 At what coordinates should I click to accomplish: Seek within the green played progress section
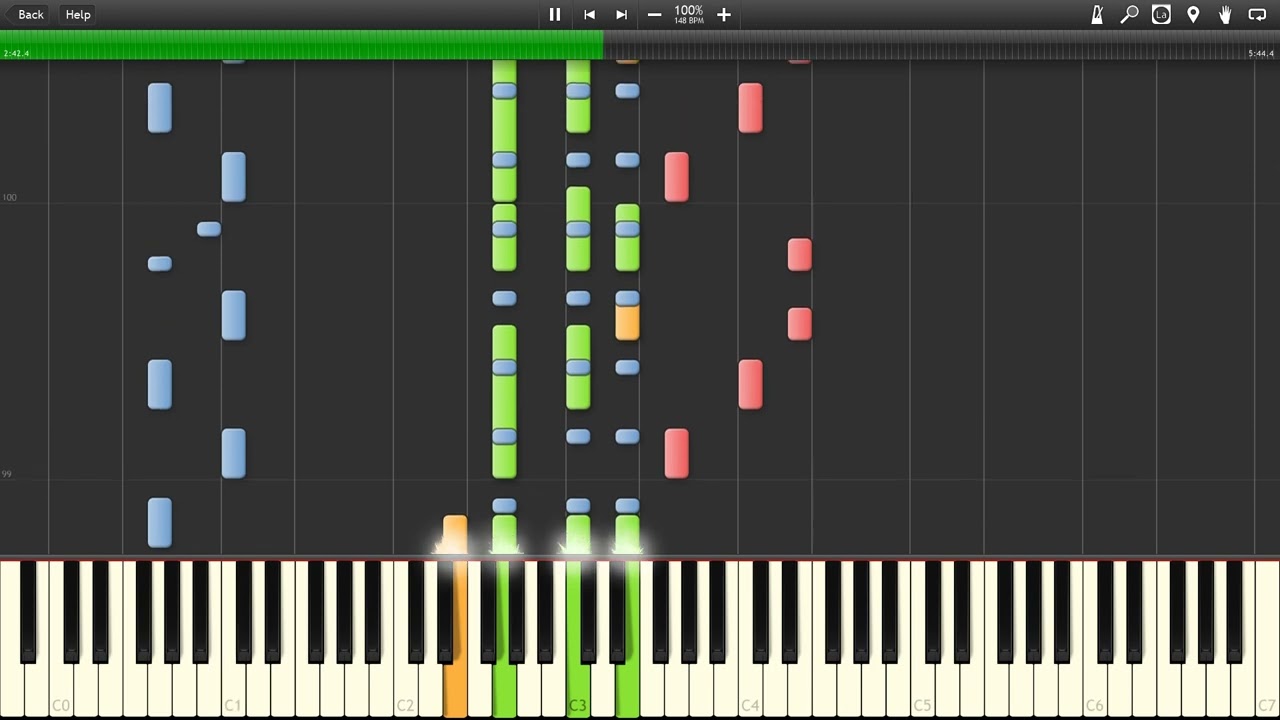[x=301, y=44]
